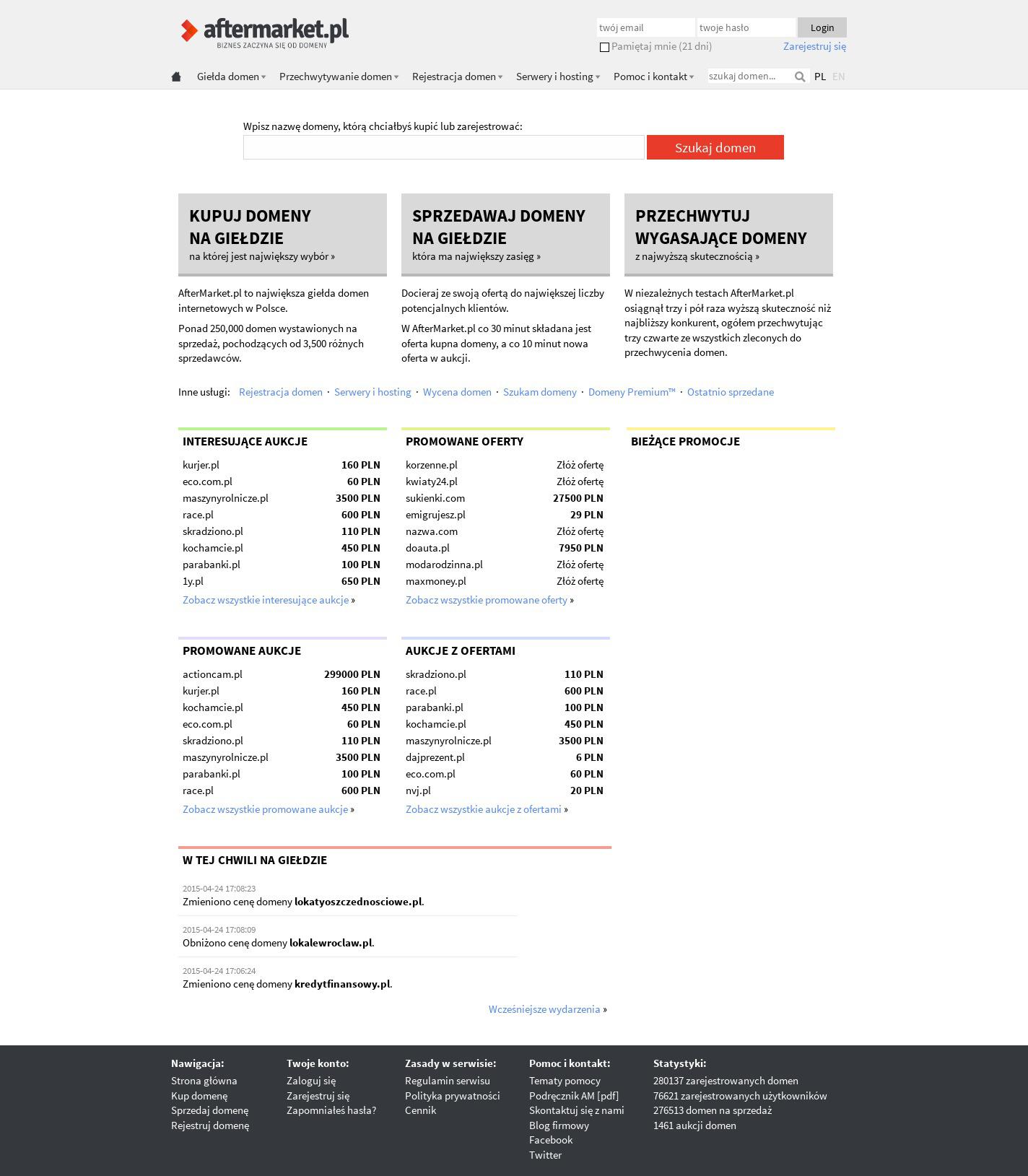
Task: Switch language to EN
Action: pos(838,77)
